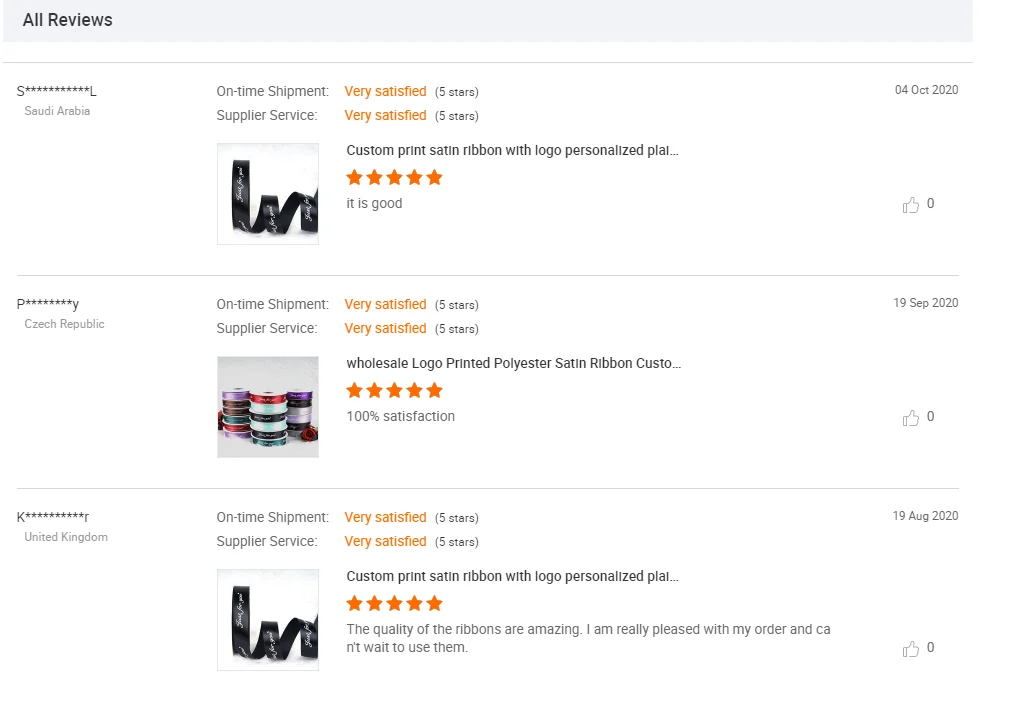Click thumbs-up on the Czech Republic review
This screenshot has width=1013, height=702.
[911, 418]
